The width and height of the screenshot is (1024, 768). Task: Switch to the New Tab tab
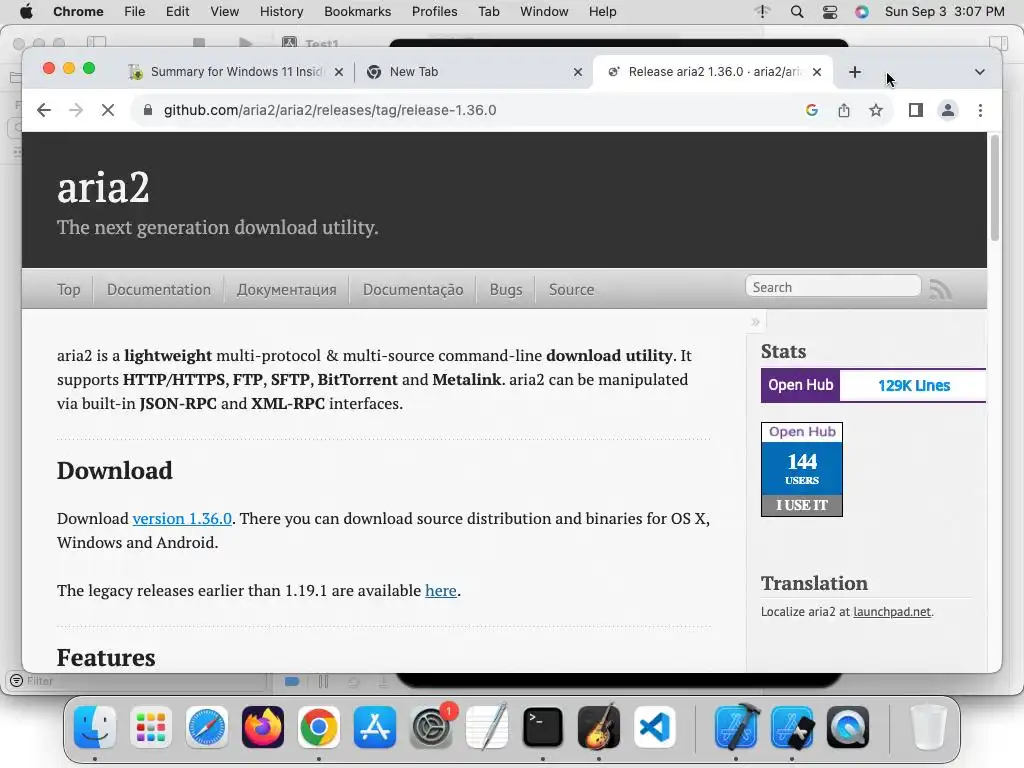pos(472,72)
